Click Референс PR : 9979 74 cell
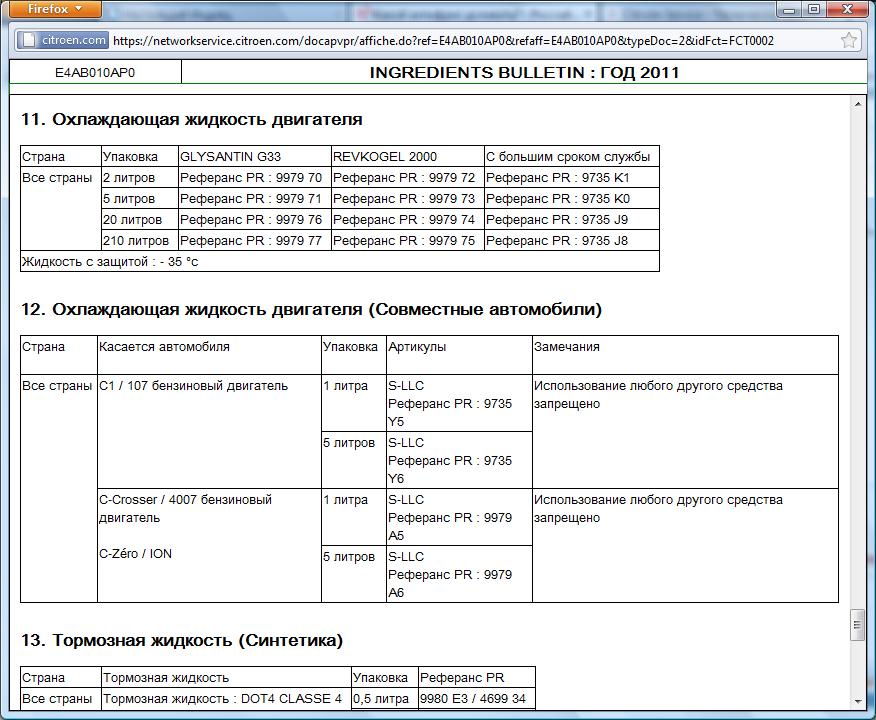876x720 pixels. coord(407,220)
